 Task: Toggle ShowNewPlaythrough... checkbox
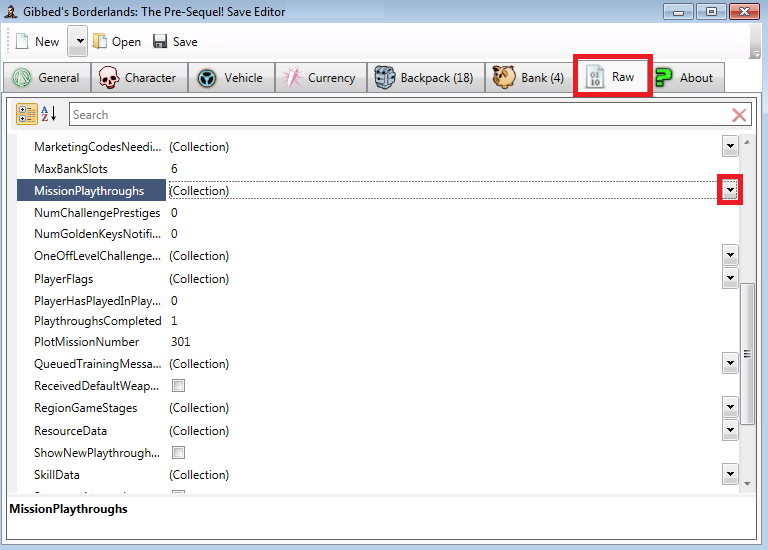tap(178, 453)
